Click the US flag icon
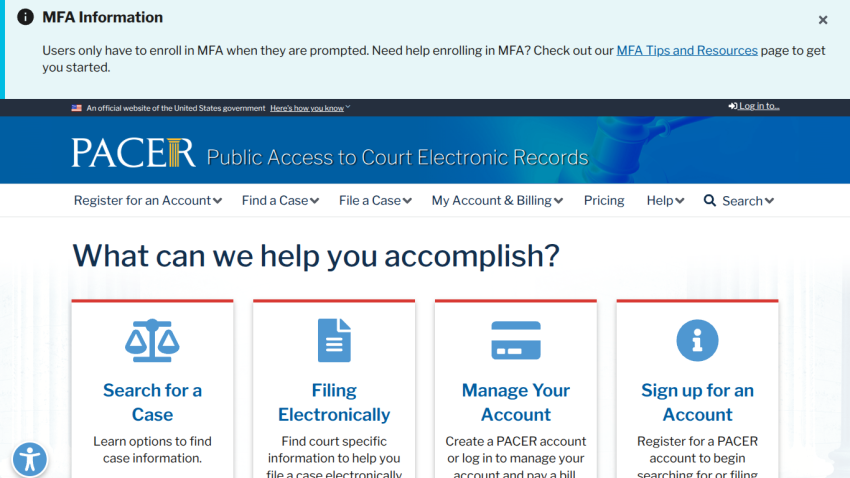This screenshot has width=850, height=478. pyautogui.click(x=76, y=108)
